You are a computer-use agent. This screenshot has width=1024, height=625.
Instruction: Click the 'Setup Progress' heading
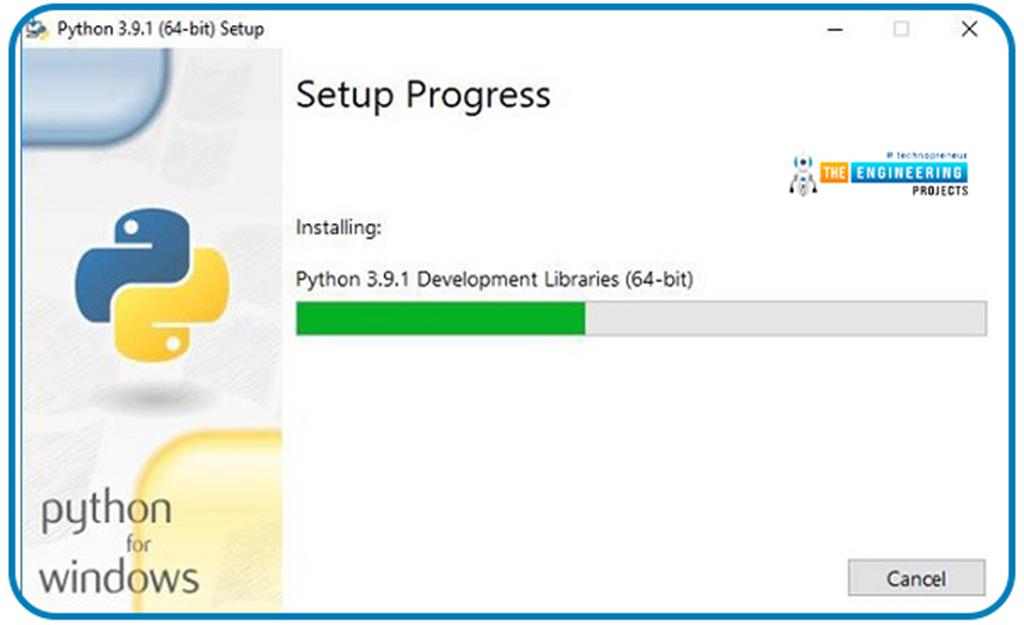423,95
